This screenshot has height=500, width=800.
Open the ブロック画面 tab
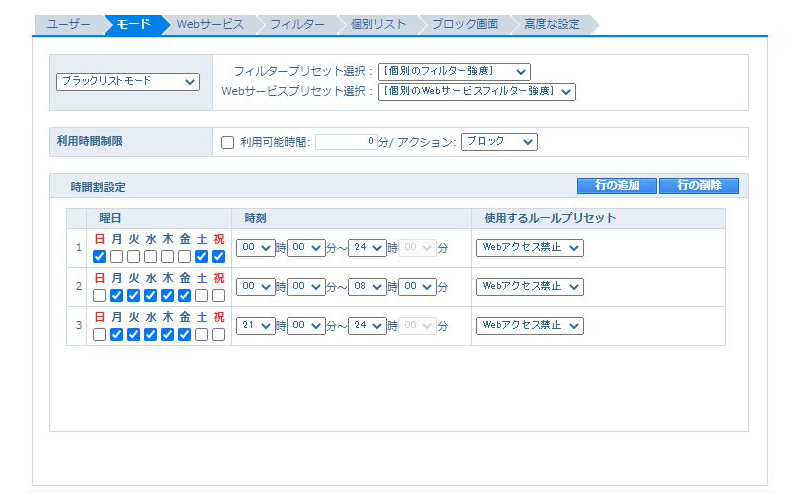coord(465,24)
